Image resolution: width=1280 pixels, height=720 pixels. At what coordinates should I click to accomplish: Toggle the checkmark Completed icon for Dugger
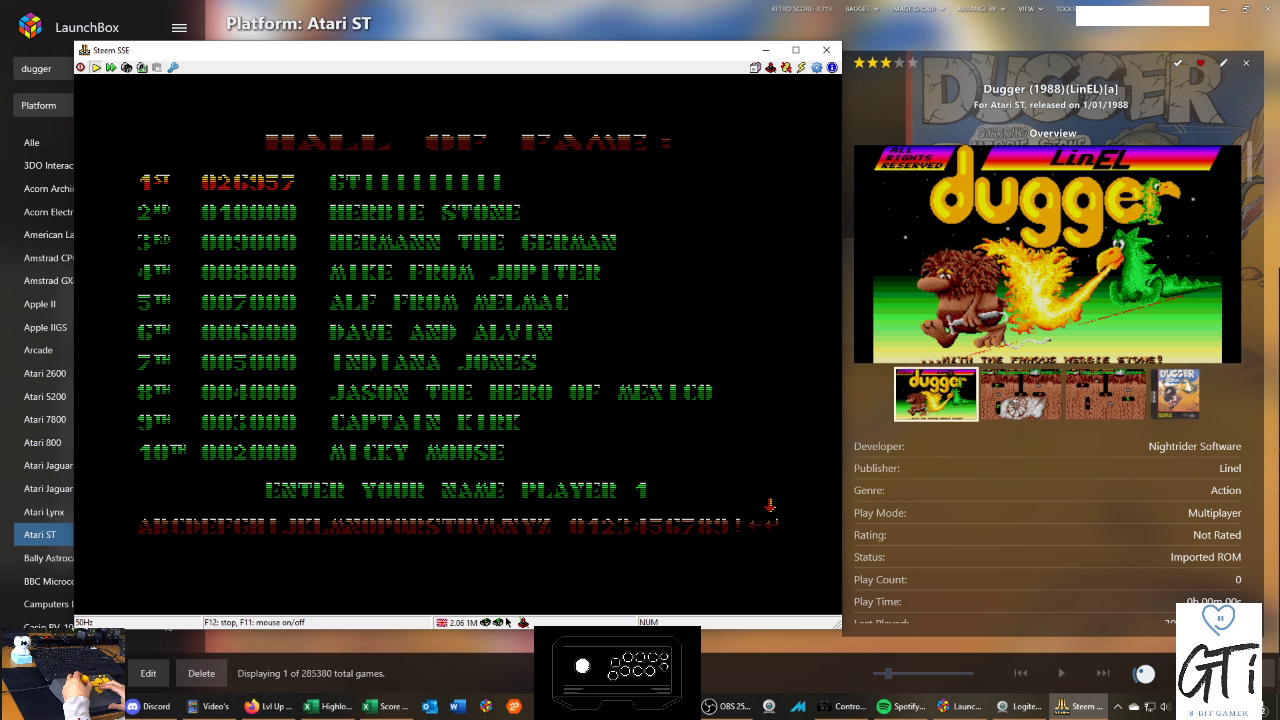tap(1178, 63)
